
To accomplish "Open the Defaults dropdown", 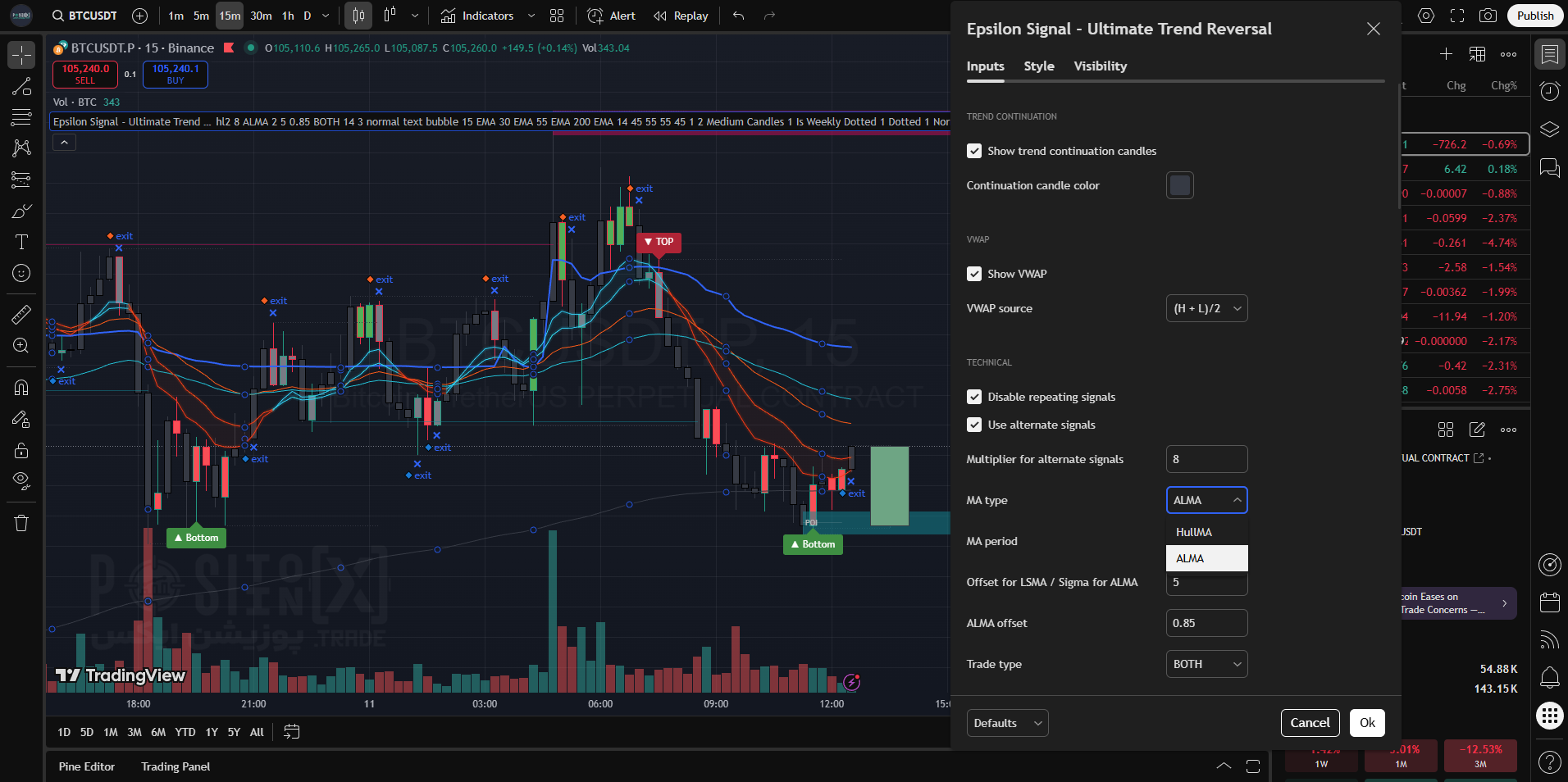I will [x=1007, y=723].
